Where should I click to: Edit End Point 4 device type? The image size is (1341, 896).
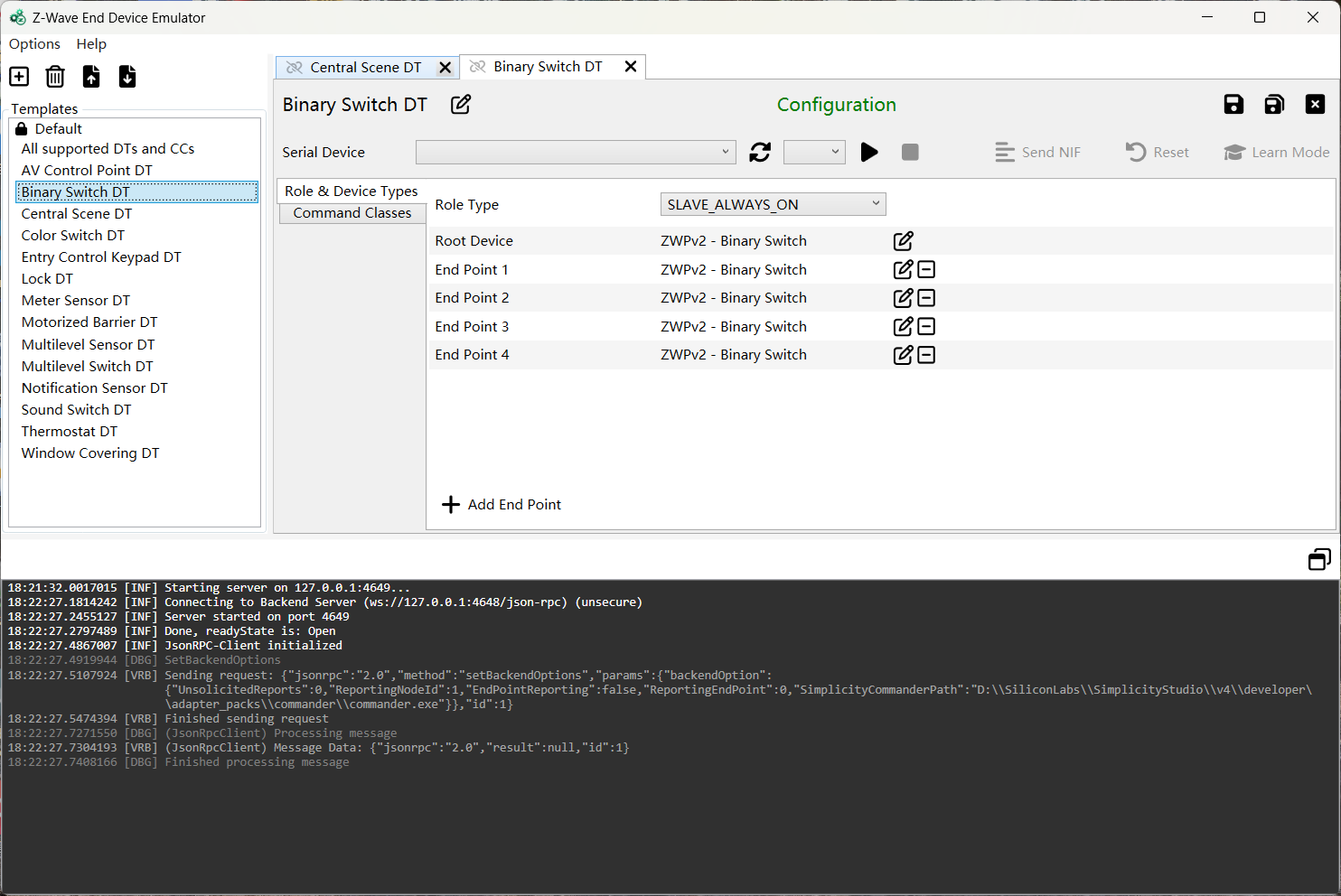click(903, 355)
